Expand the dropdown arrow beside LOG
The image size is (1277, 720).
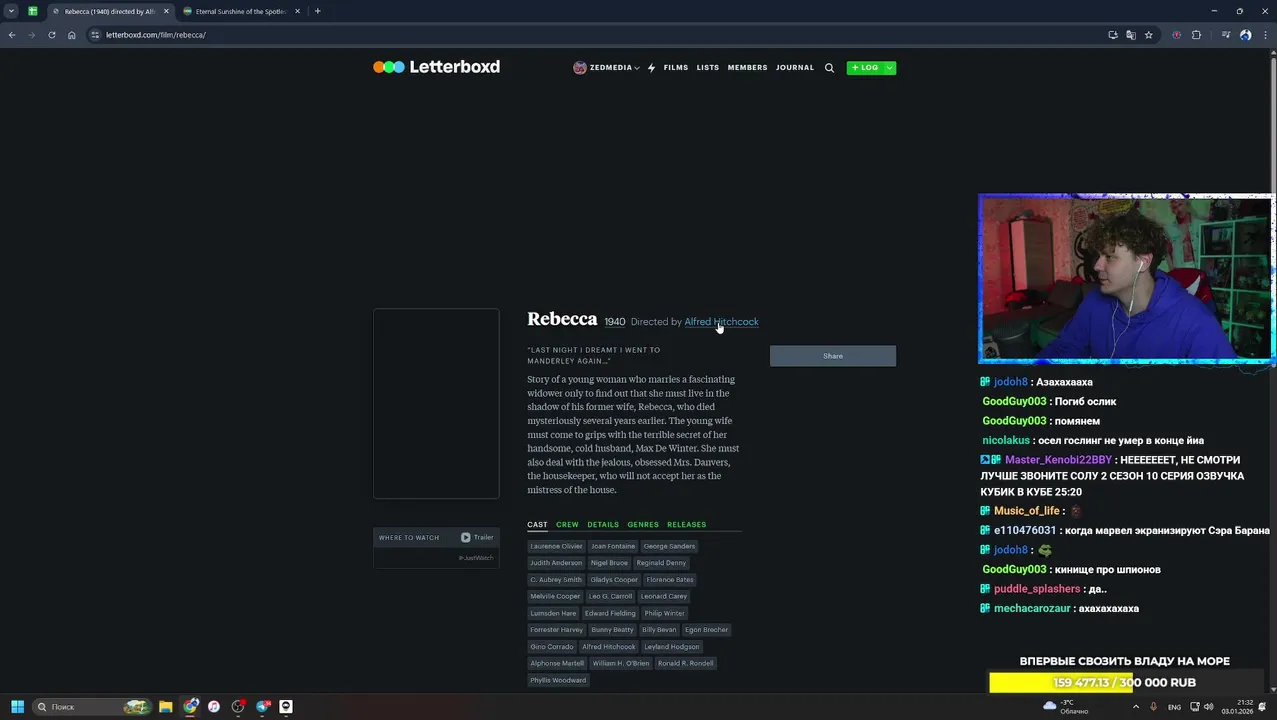889,68
